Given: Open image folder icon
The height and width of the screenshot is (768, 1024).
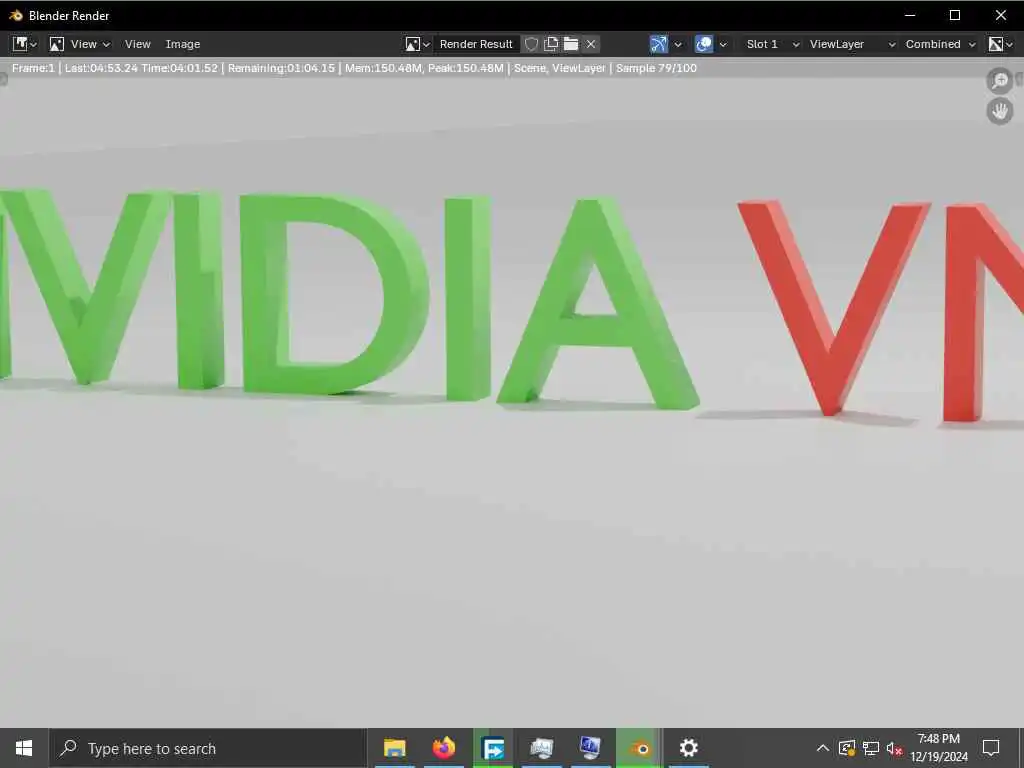Looking at the screenshot, I should pos(571,44).
